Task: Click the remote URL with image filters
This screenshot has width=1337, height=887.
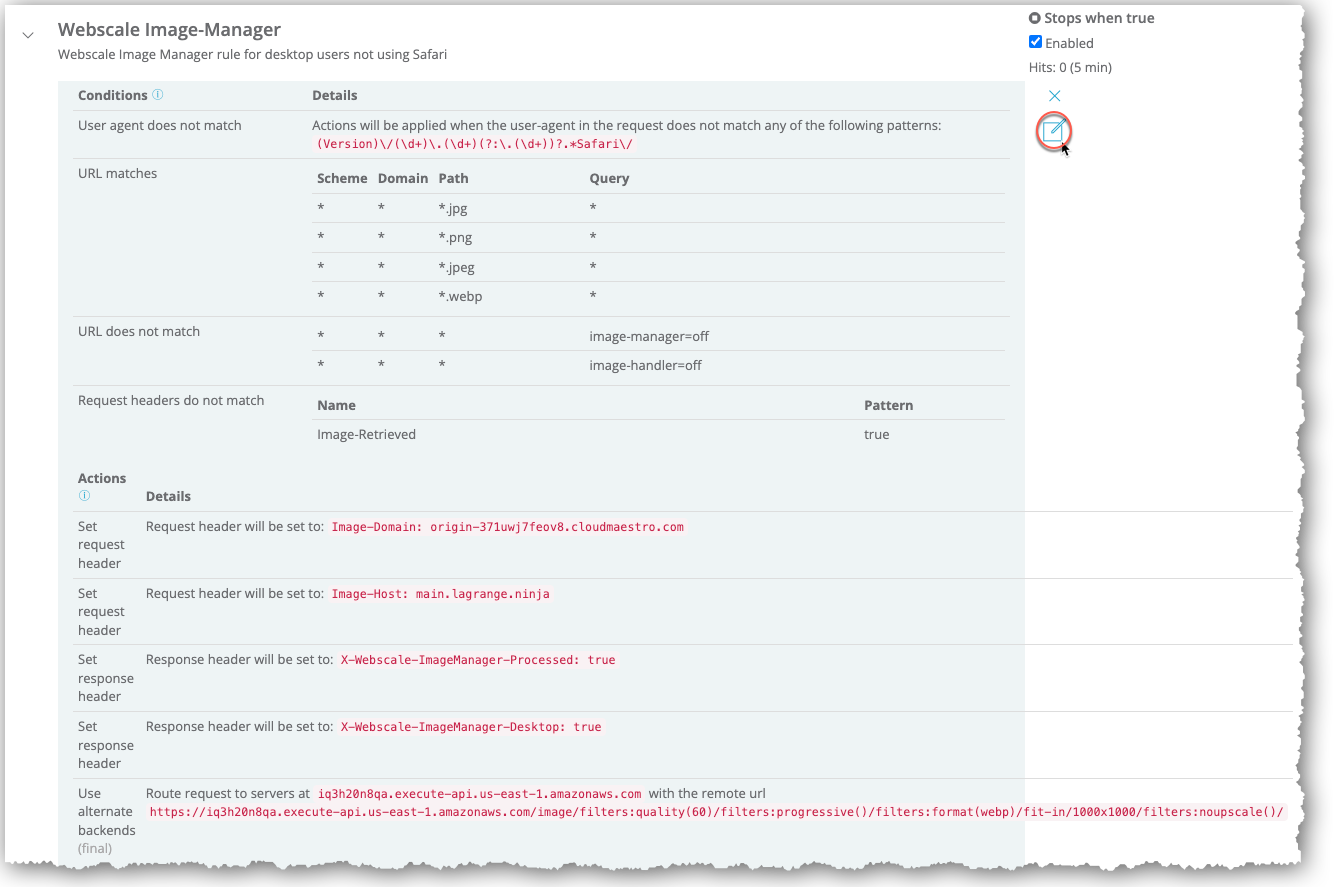Action: 716,812
